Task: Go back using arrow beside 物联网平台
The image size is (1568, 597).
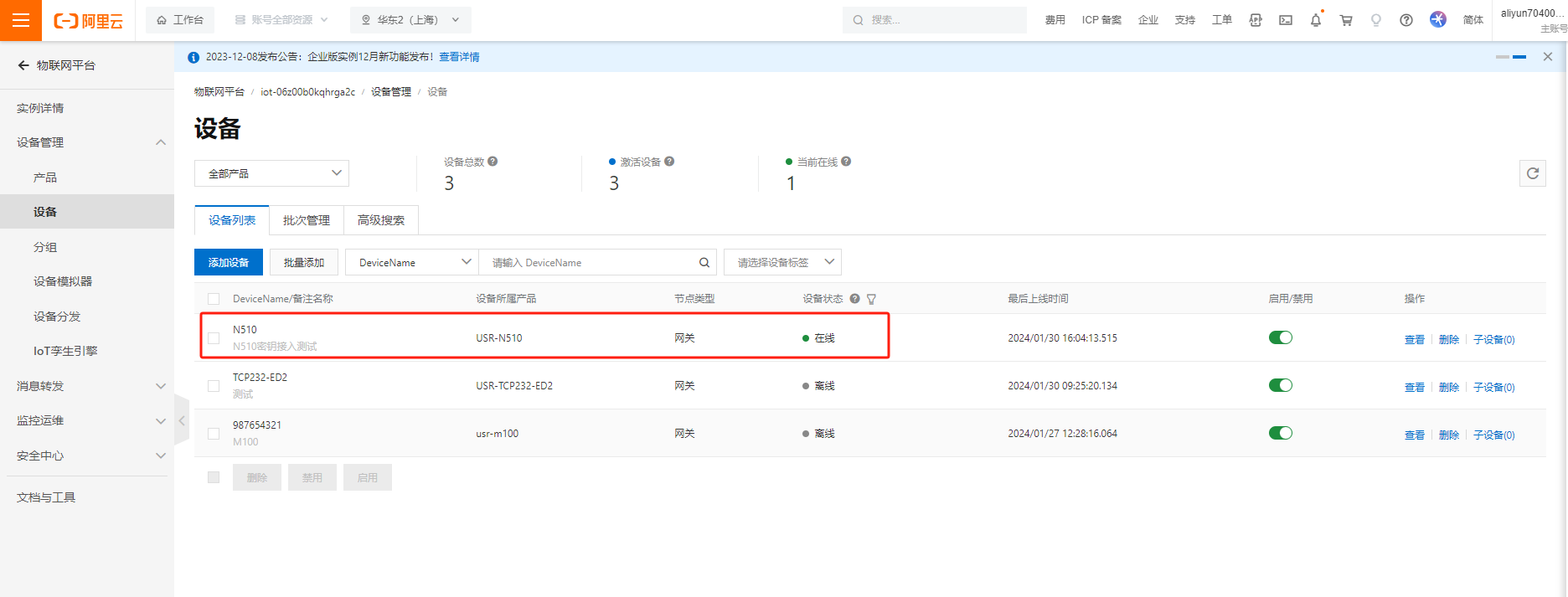Action: tap(23, 65)
